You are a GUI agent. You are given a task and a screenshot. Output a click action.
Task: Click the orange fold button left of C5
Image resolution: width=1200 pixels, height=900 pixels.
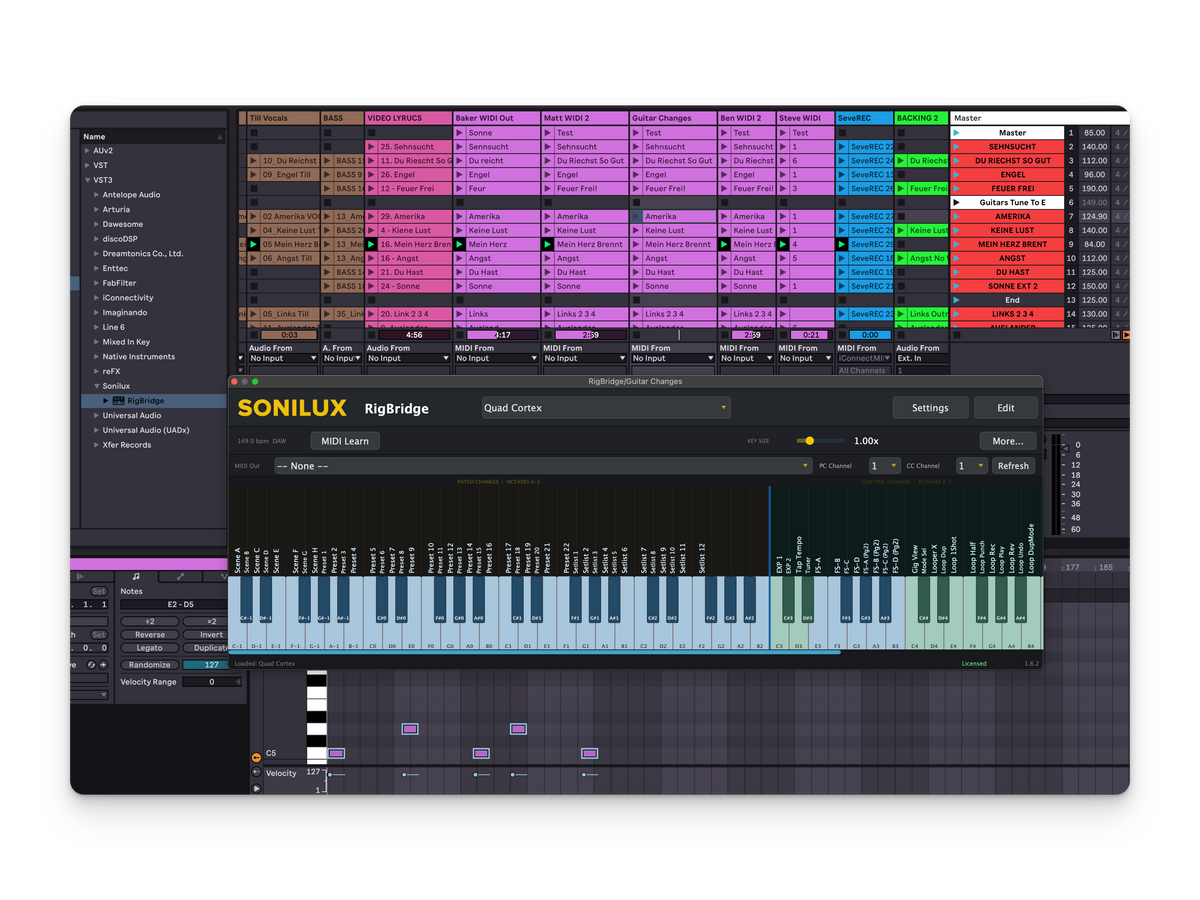tap(256, 758)
